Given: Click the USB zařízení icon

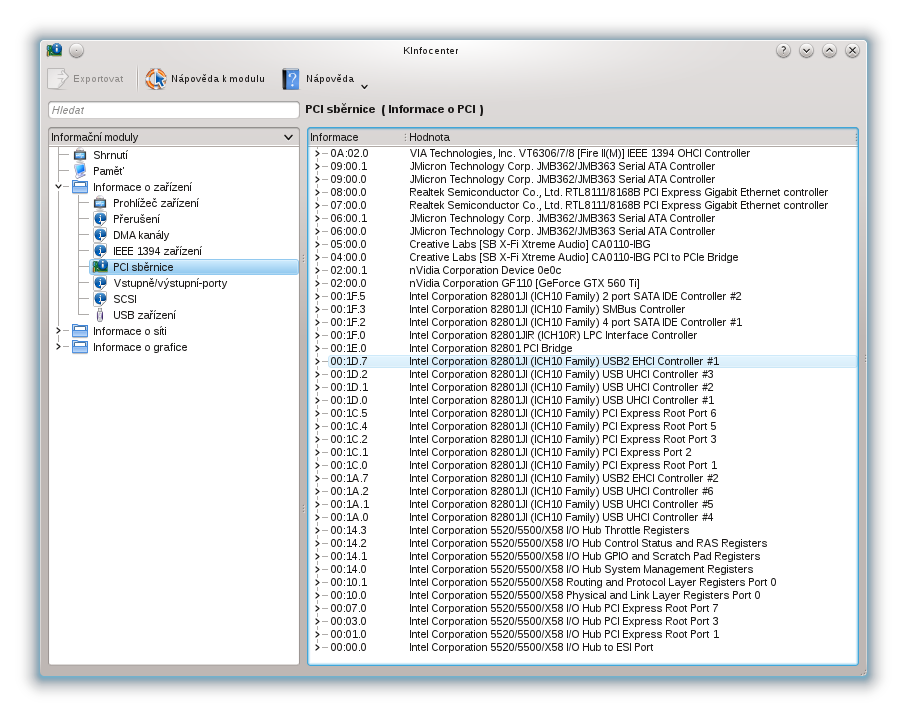Looking at the screenshot, I should [100, 315].
